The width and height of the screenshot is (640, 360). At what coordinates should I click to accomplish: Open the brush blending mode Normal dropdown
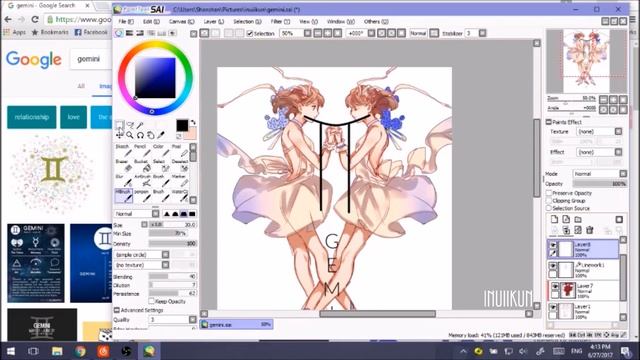click(137, 214)
